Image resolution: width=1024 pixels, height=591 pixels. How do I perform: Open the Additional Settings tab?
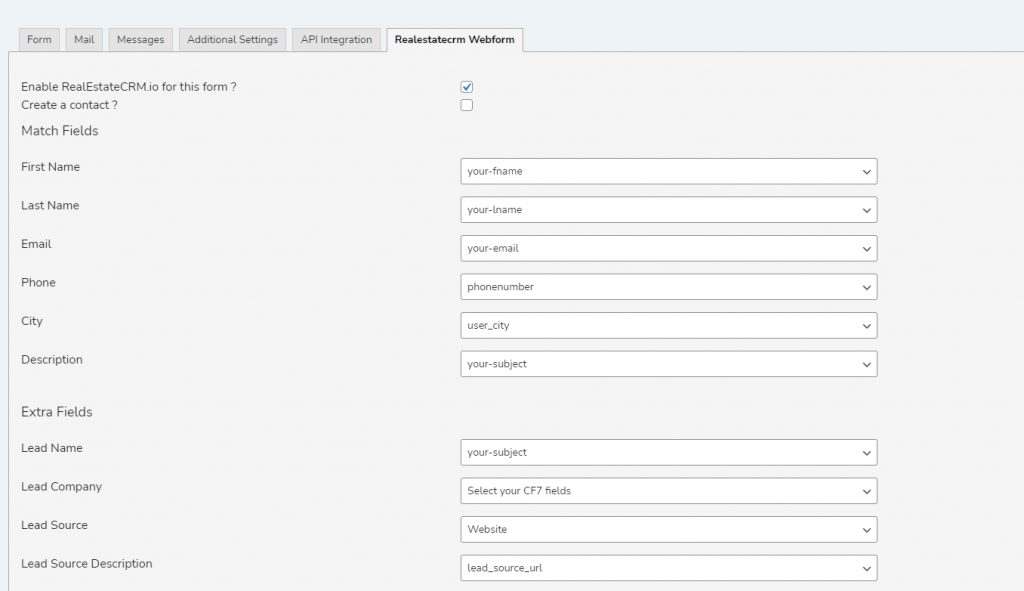[x=232, y=40]
